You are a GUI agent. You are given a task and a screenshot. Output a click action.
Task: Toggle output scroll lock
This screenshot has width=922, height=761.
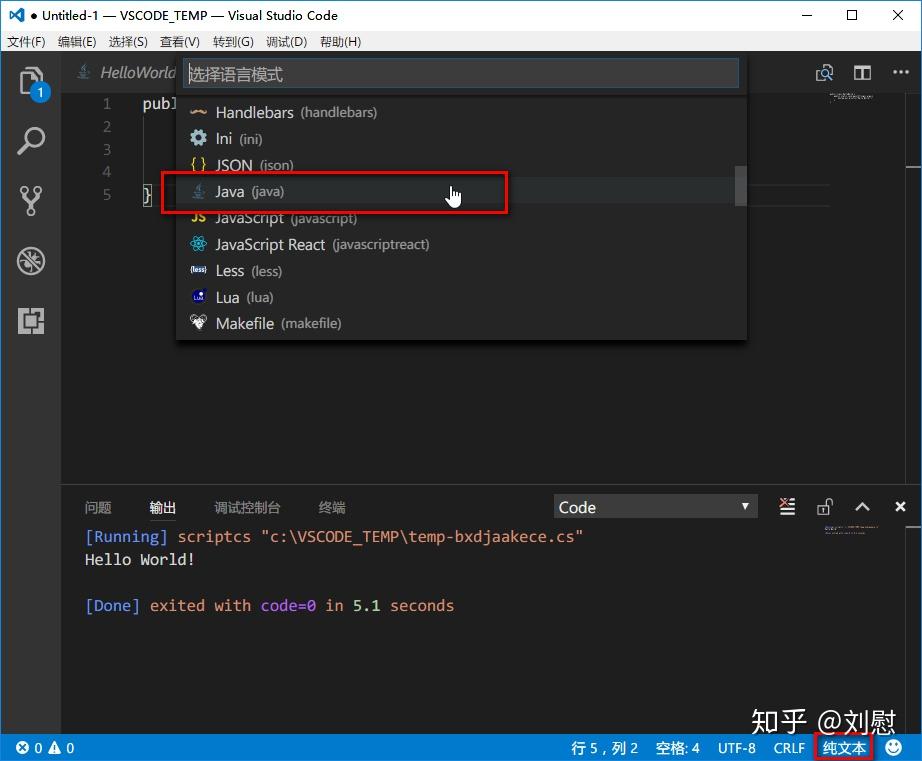(824, 506)
